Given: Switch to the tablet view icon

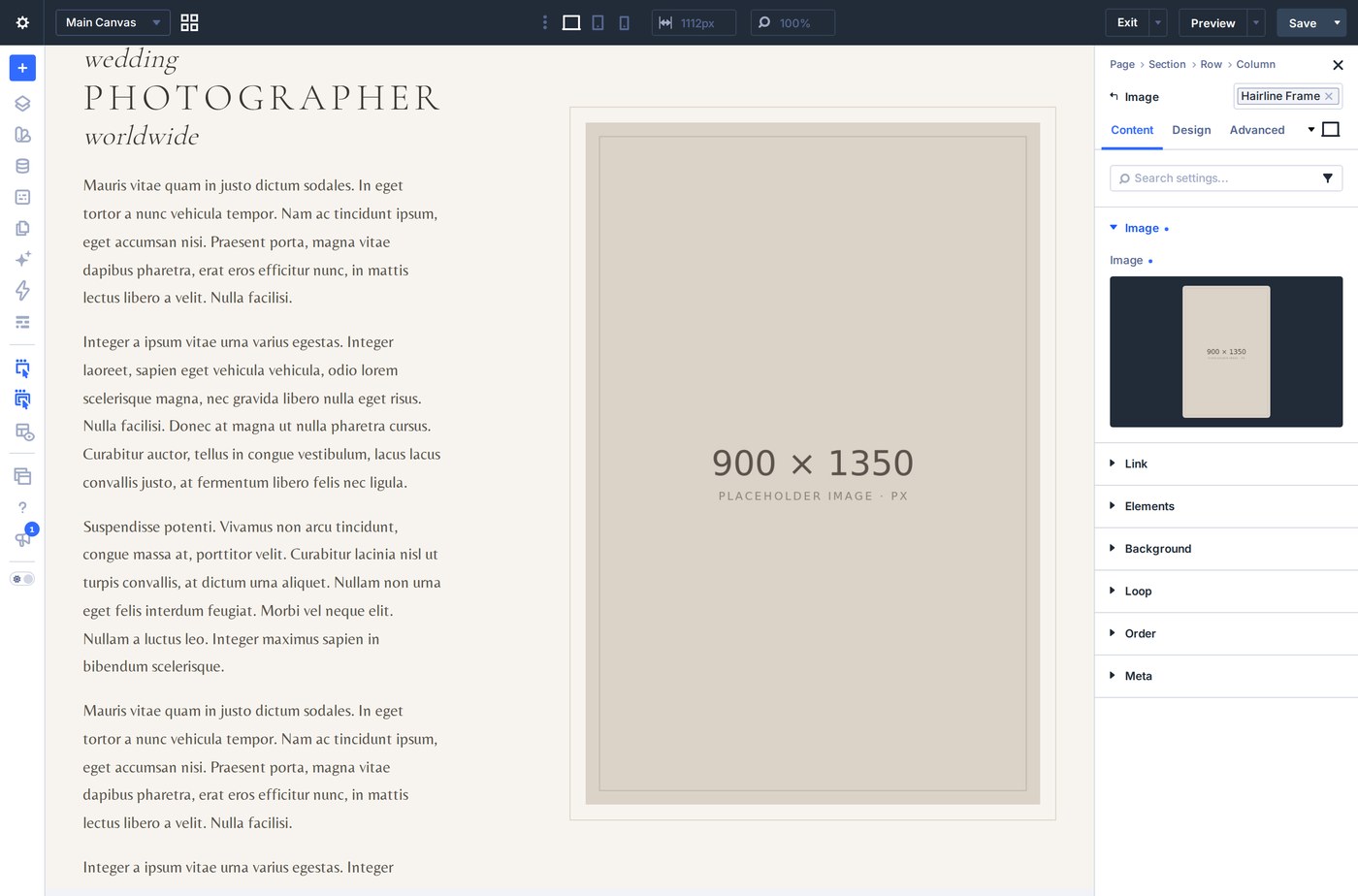Looking at the screenshot, I should pyautogui.click(x=598, y=22).
